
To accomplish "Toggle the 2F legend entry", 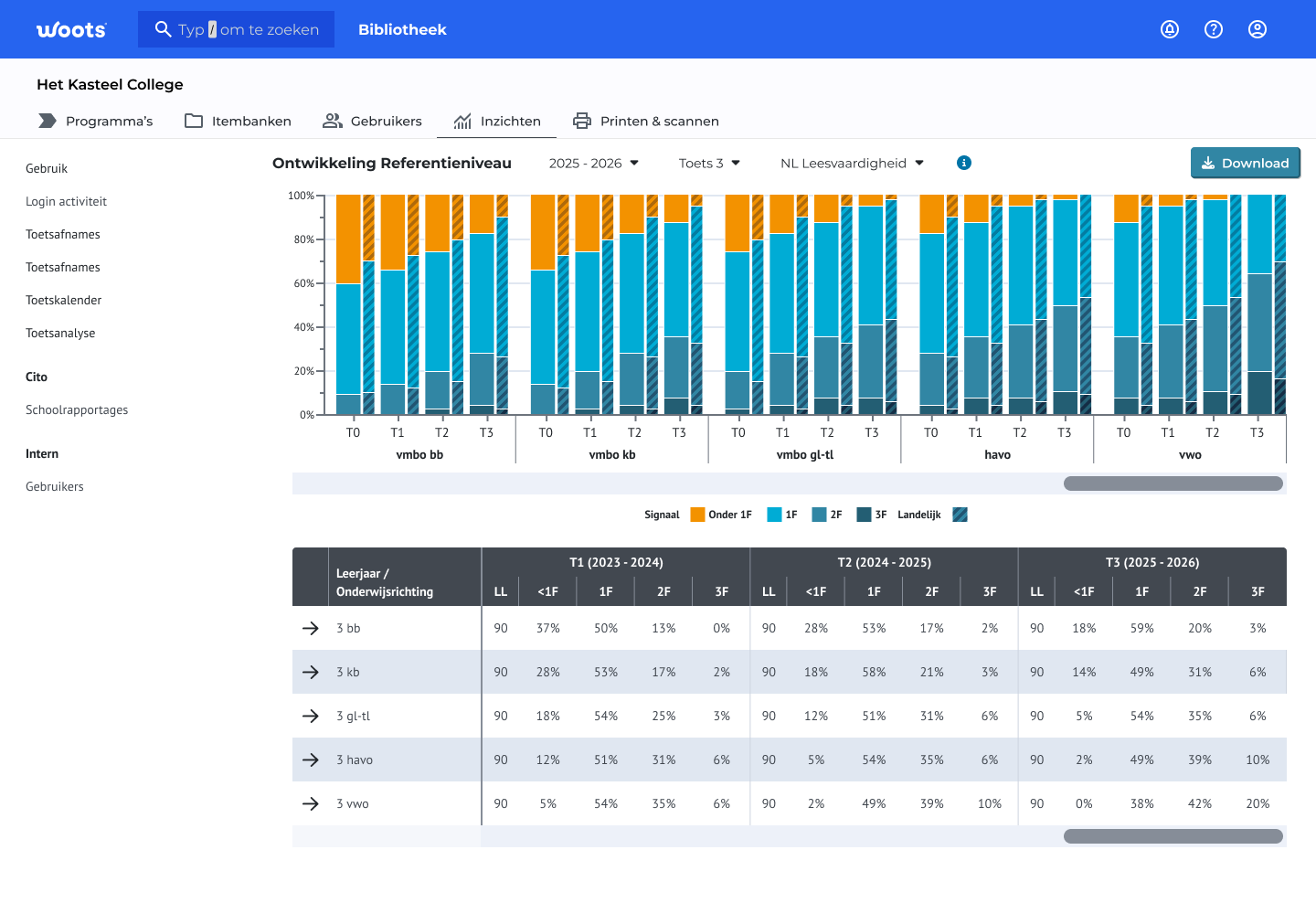I will 827,515.
